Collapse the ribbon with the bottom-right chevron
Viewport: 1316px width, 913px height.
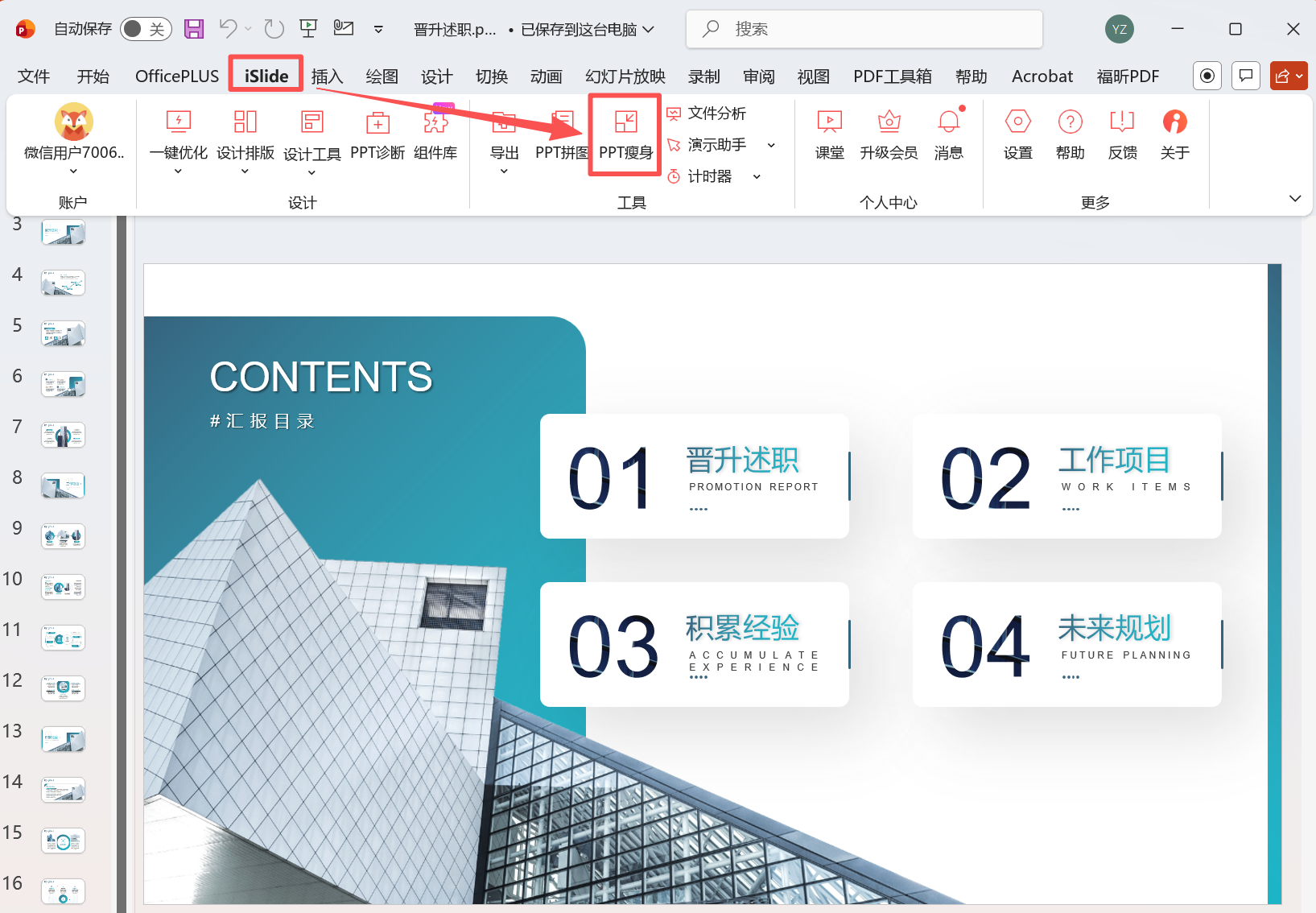click(x=1295, y=198)
